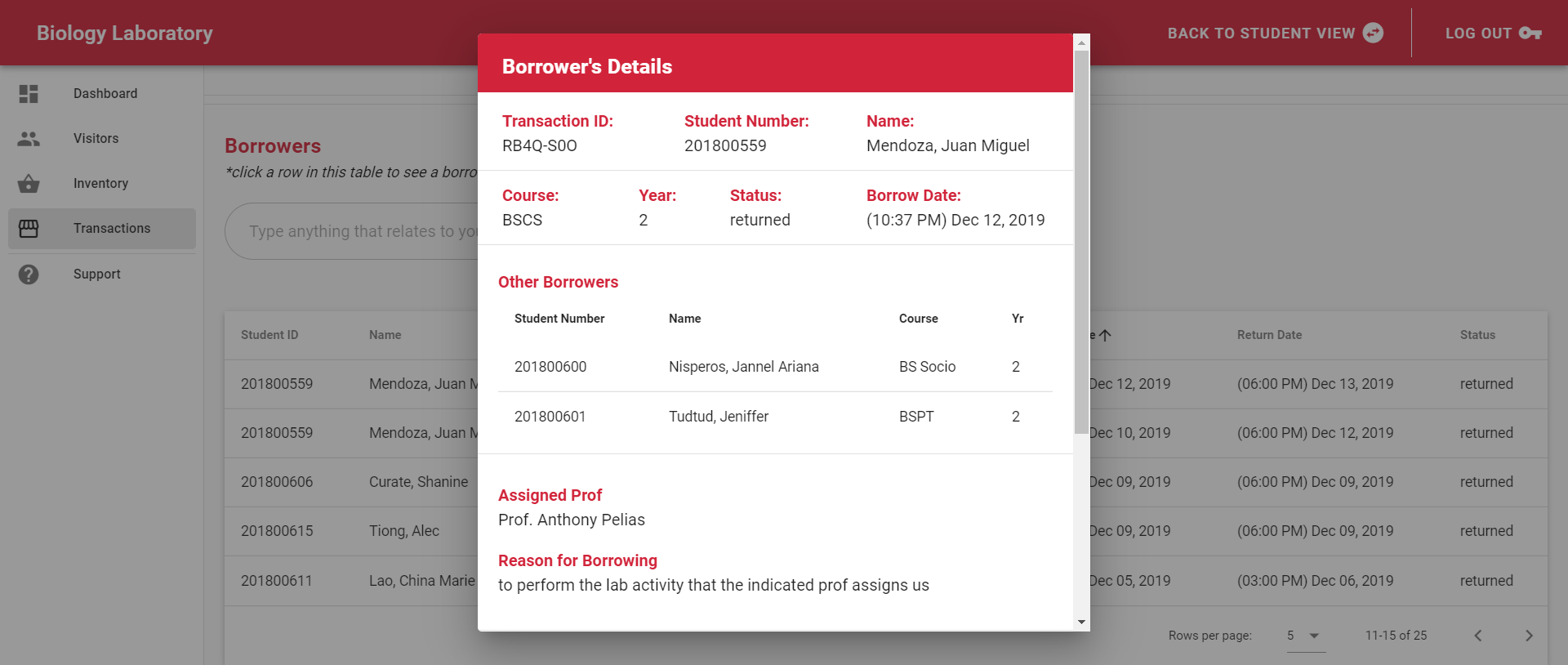This screenshot has width=1568, height=665.
Task: Click the Transactions storefront icon
Action: (x=29, y=229)
